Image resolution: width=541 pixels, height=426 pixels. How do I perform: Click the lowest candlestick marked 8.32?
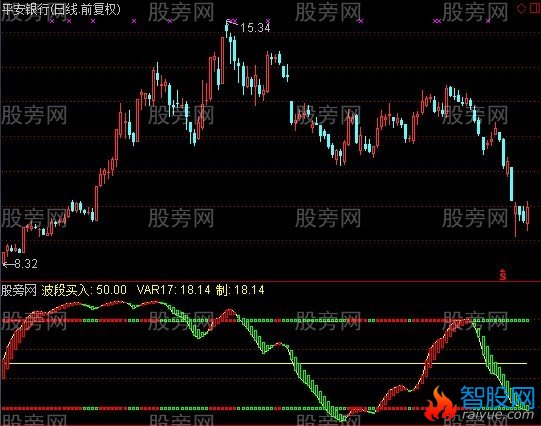coord(4,258)
